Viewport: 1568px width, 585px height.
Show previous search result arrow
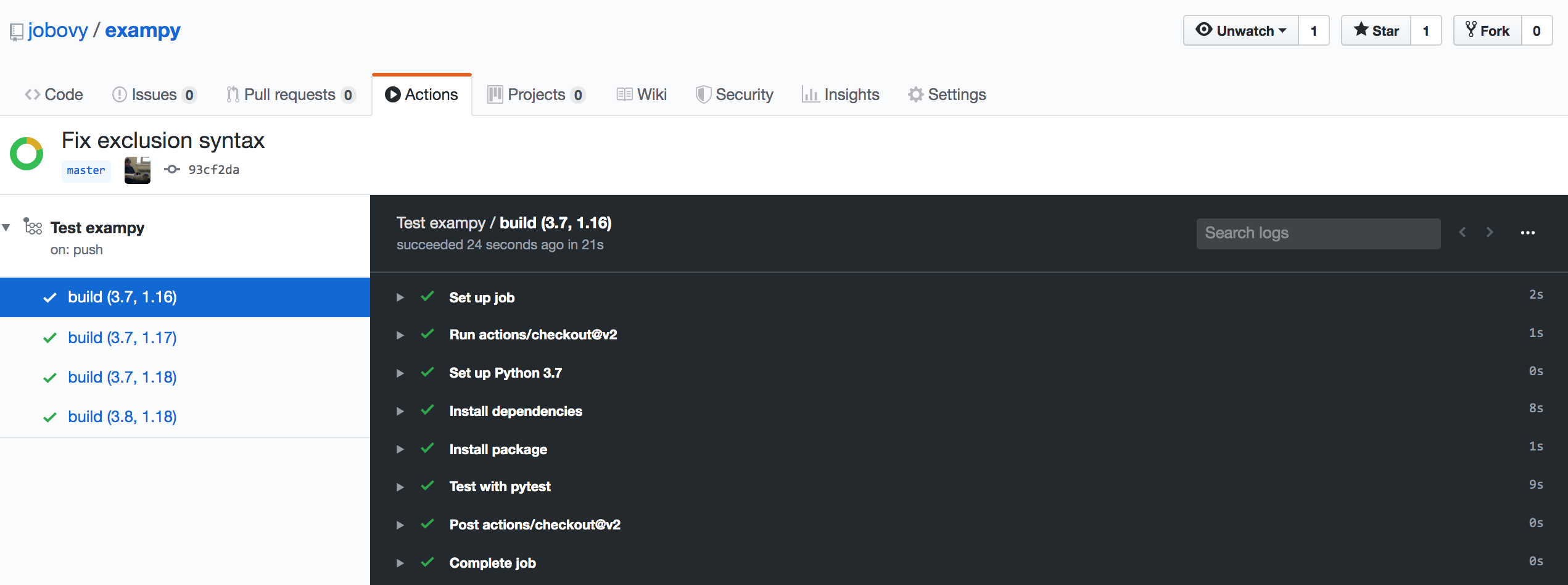coord(1462,232)
